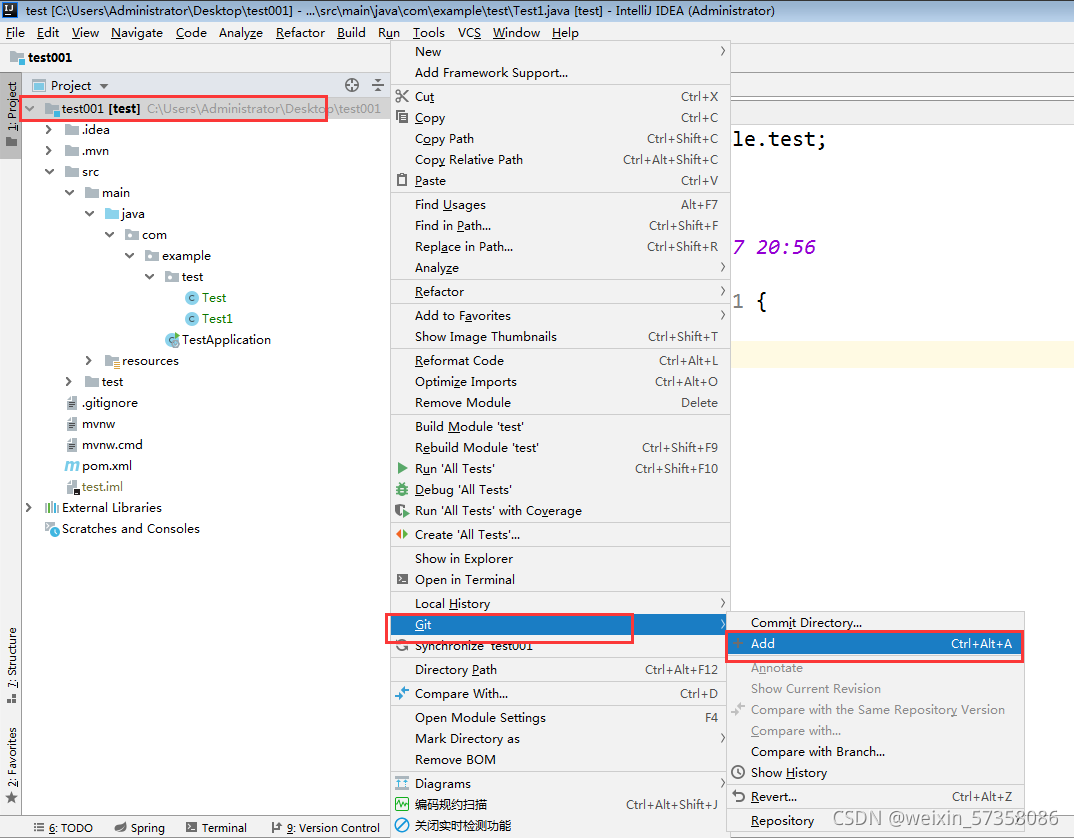Click the pom.xml Maven icon
1074x838 pixels.
coord(72,466)
